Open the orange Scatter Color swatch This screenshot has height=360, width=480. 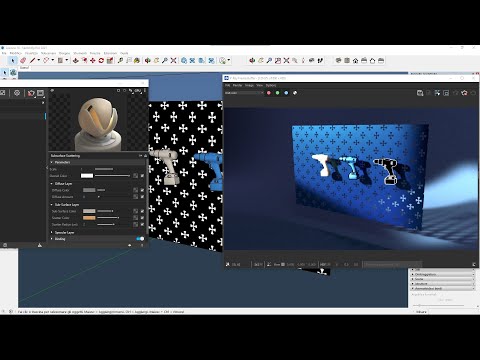click(x=89, y=218)
